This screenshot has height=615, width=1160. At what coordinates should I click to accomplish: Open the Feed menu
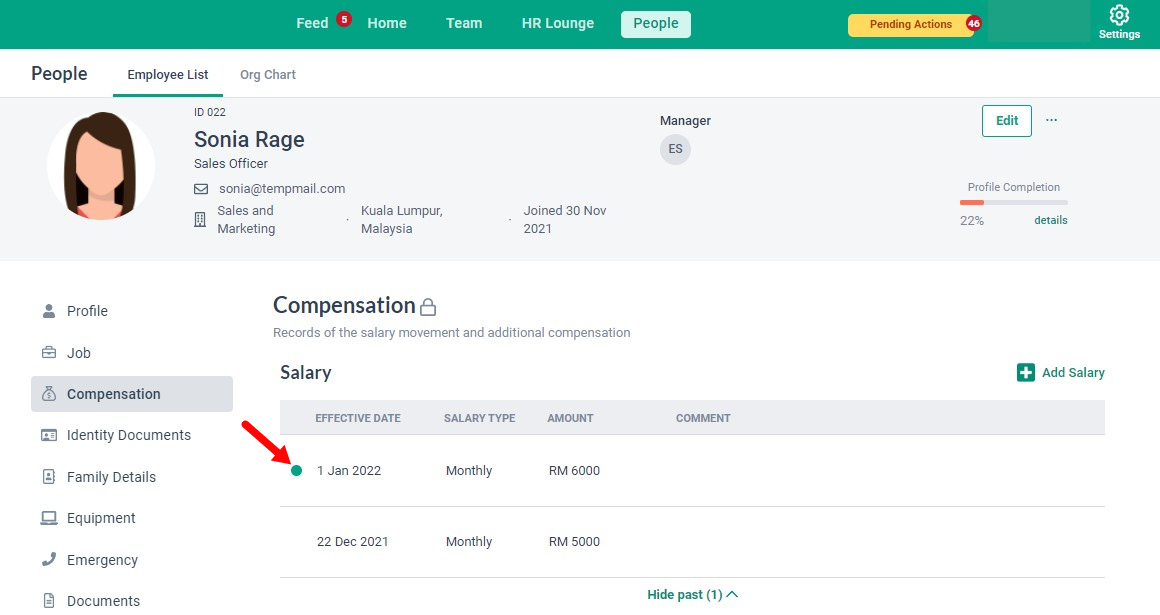(x=312, y=23)
